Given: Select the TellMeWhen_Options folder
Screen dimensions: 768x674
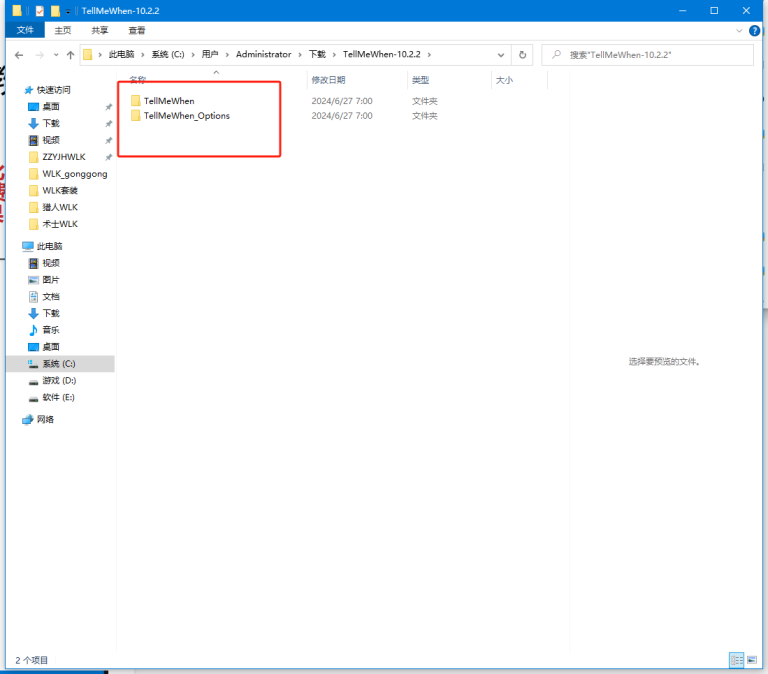Looking at the screenshot, I should tap(186, 116).
